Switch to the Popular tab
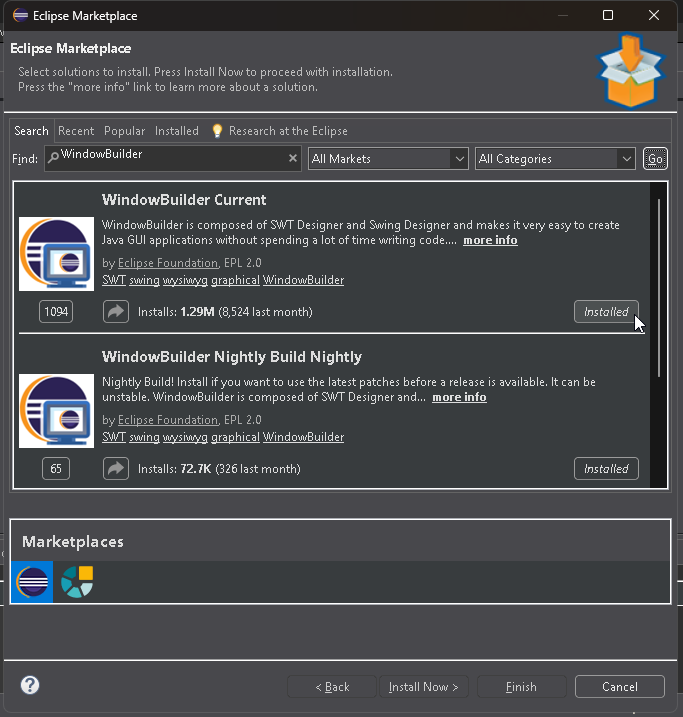The image size is (683, 717). coord(124,131)
